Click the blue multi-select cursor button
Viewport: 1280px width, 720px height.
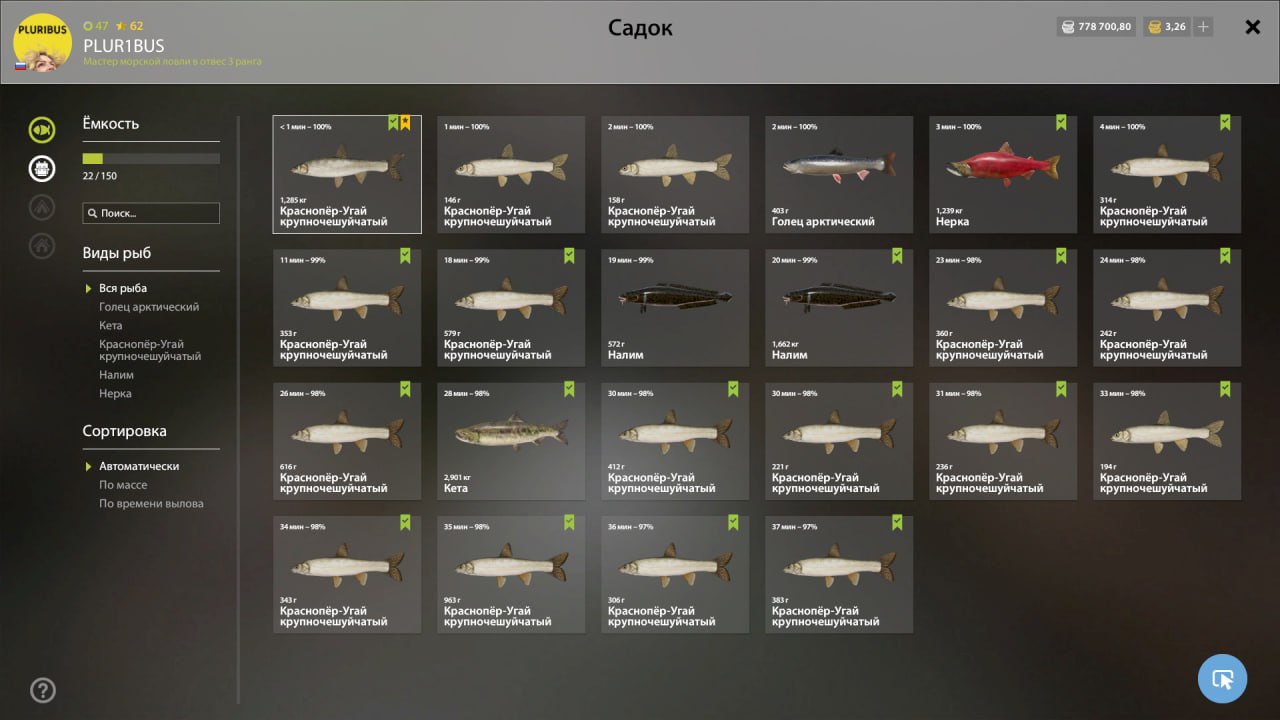[x=1222, y=679]
